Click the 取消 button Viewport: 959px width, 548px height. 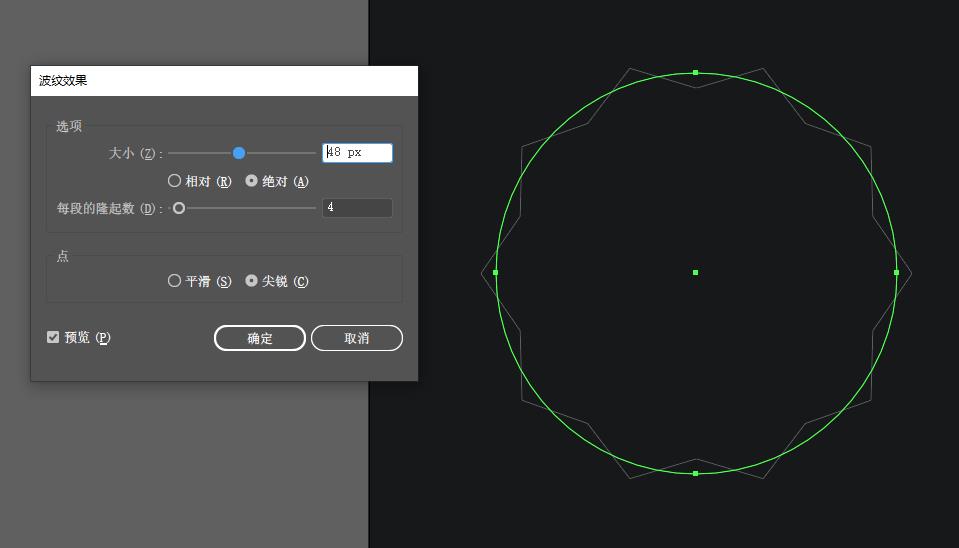pyautogui.click(x=357, y=338)
